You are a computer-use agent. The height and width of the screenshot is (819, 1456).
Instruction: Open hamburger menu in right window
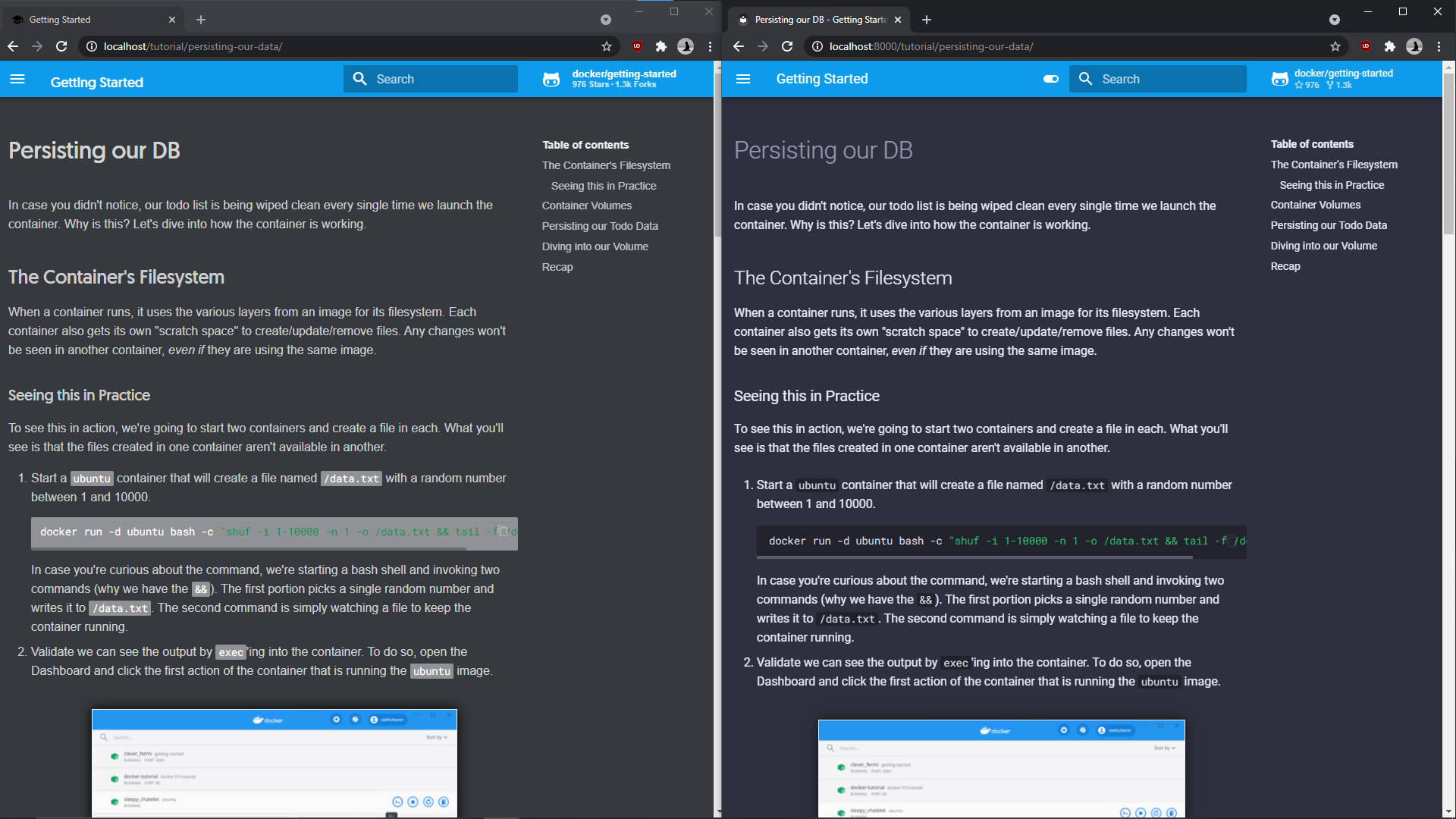click(743, 79)
